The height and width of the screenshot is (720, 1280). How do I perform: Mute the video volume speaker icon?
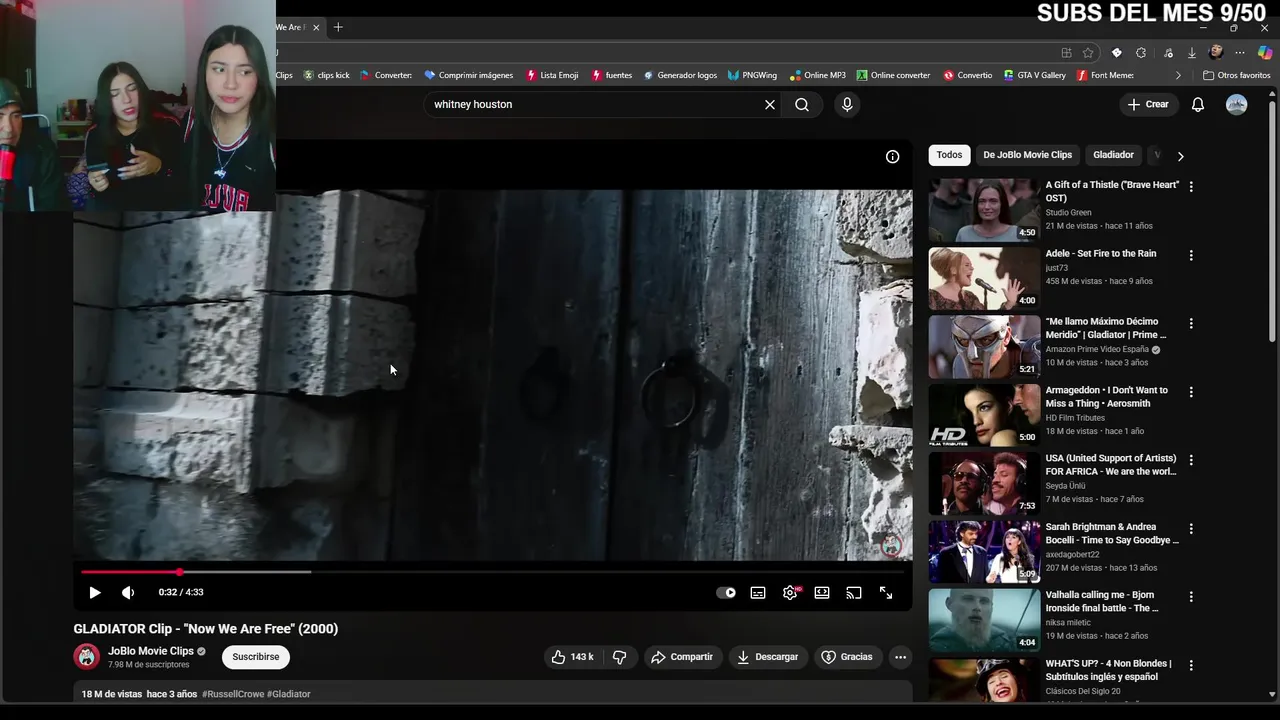[x=128, y=592]
